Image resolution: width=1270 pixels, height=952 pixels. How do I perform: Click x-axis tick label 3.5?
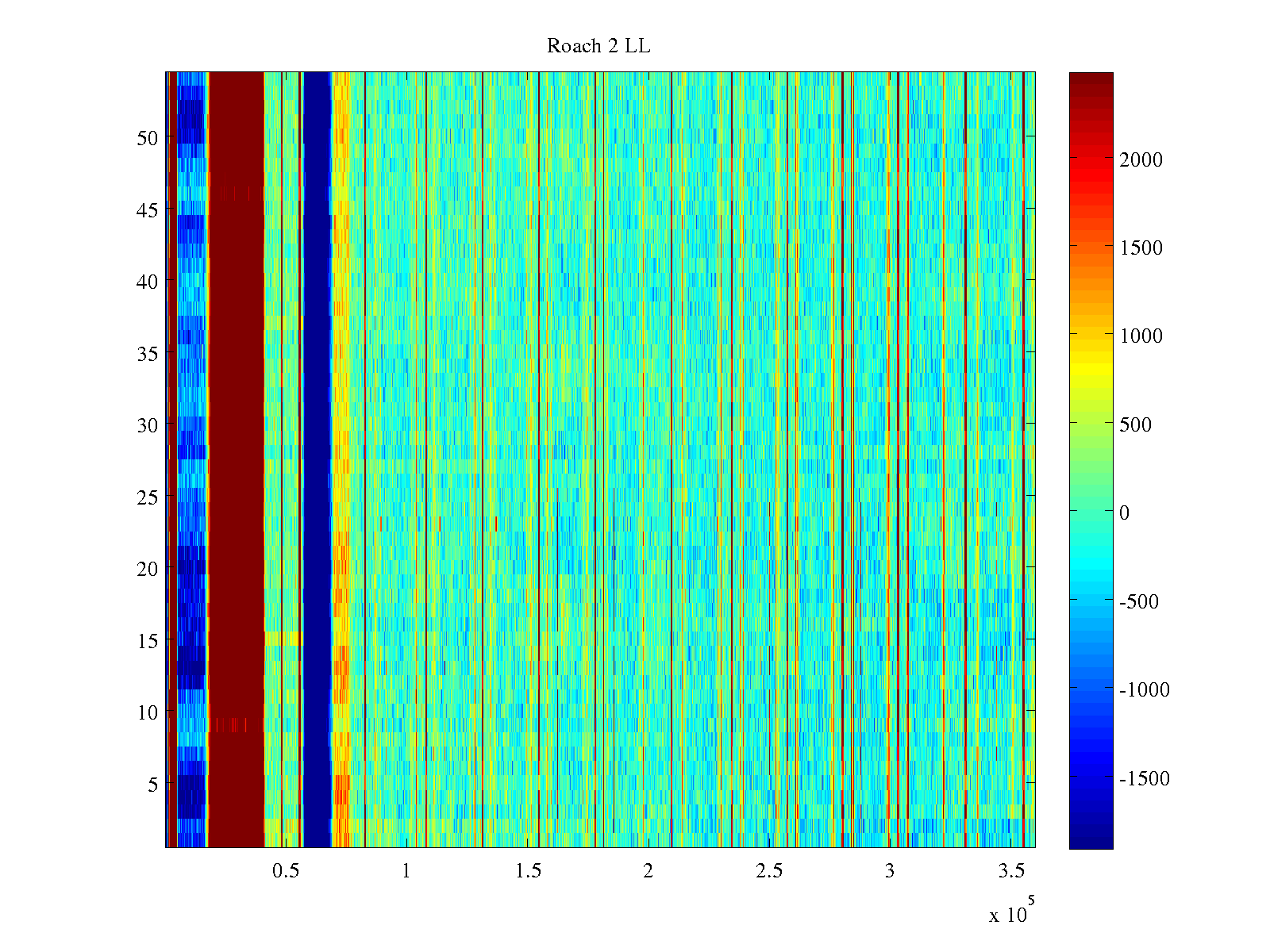point(1011,871)
